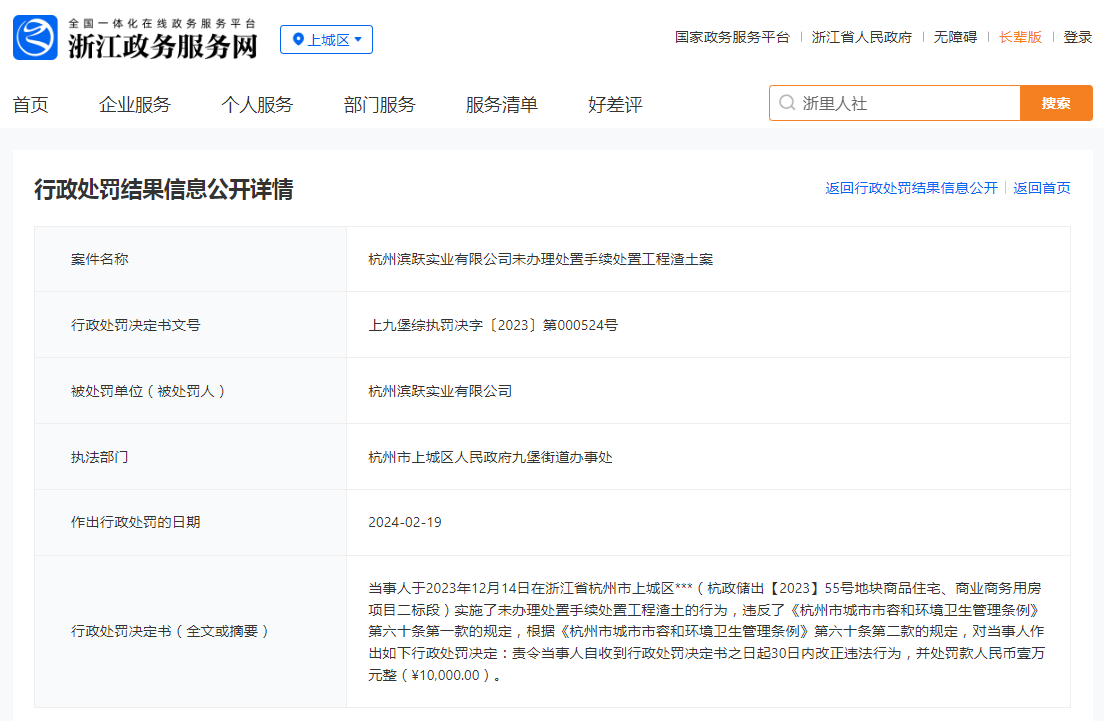Click the 执法部门 label cell
1104x721 pixels.
point(190,457)
